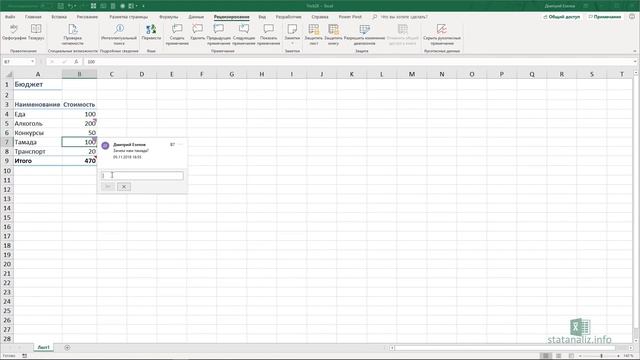Viewport: 640px width, 360px height.
Task: Collapse the ribbon with the chevron
Action: pos(635,51)
